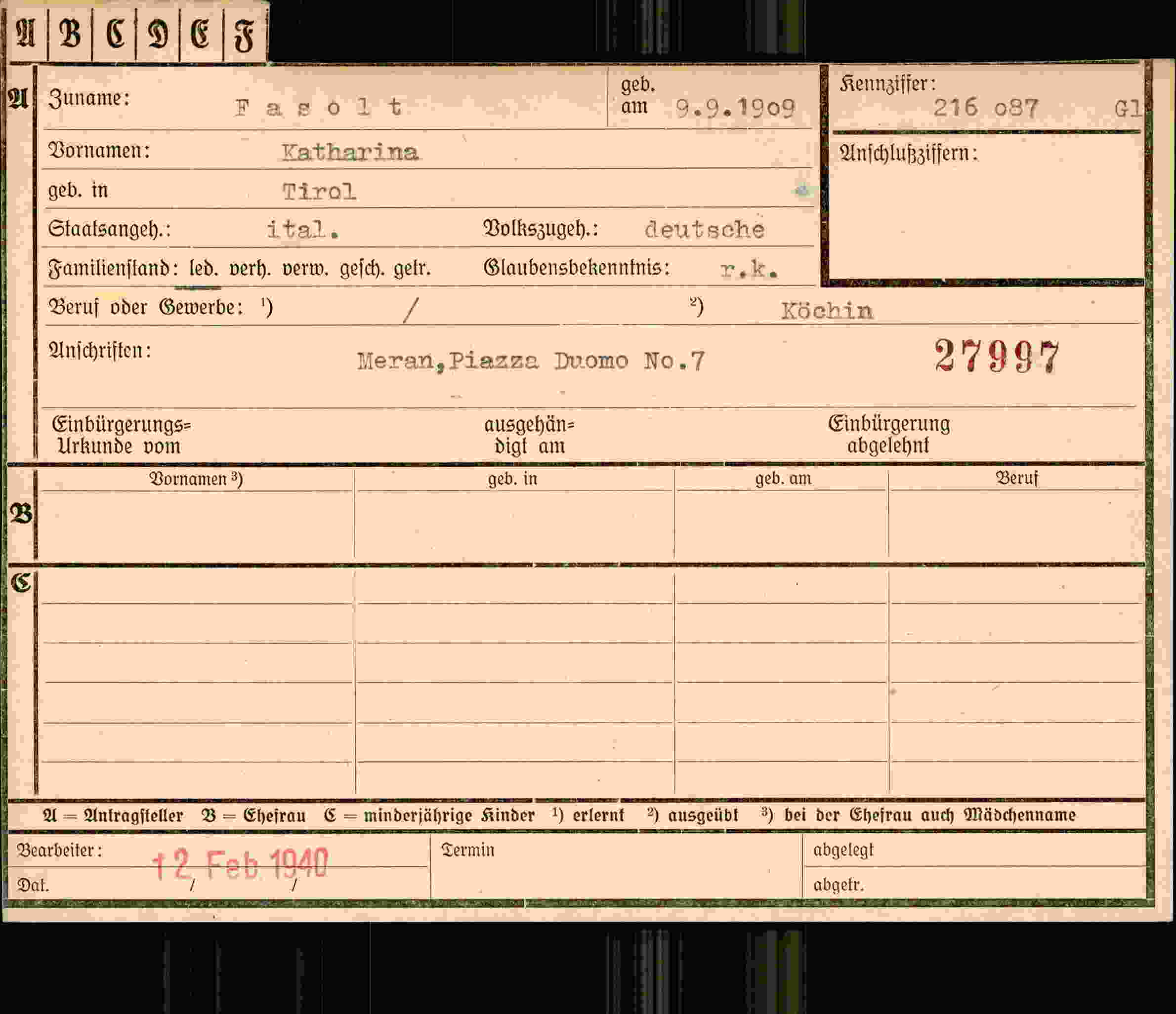Viewport: 1176px width, 1014px height.
Task: Click the red date stamp '12 Feb 1940'
Action: coord(240,865)
